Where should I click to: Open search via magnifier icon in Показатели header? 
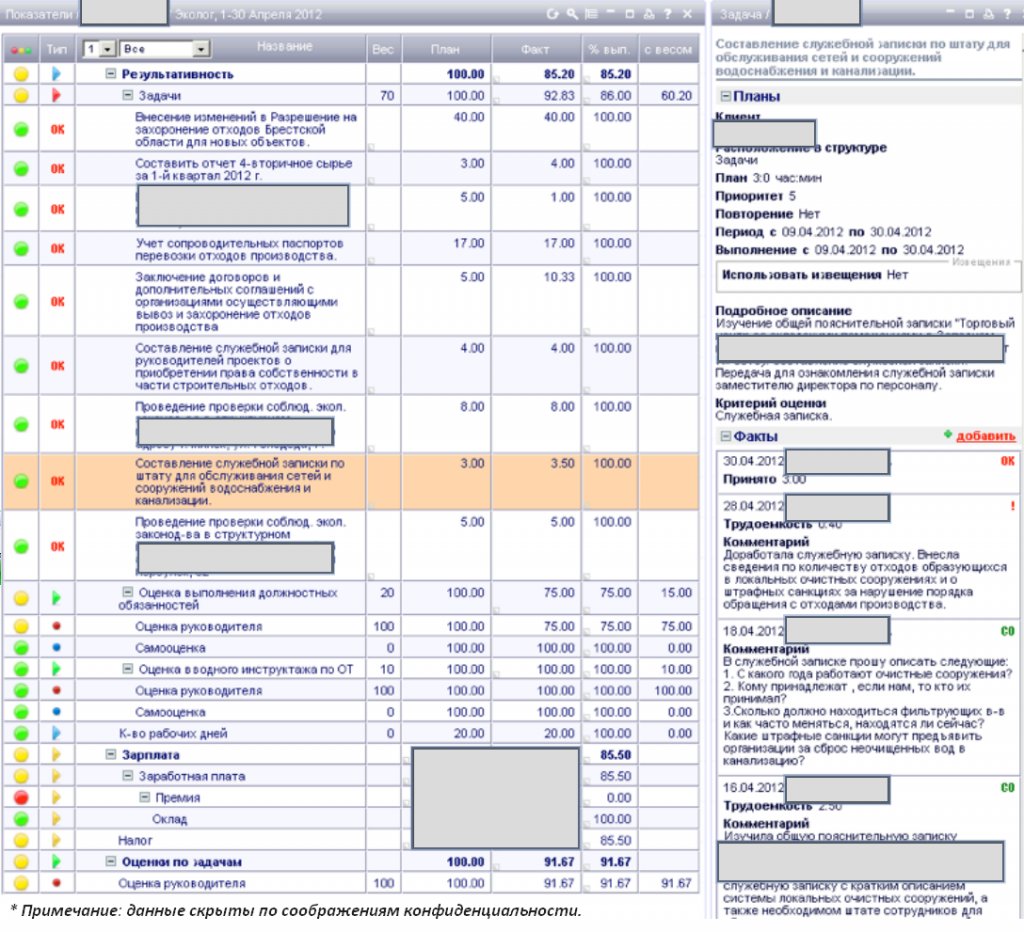pyautogui.click(x=572, y=14)
